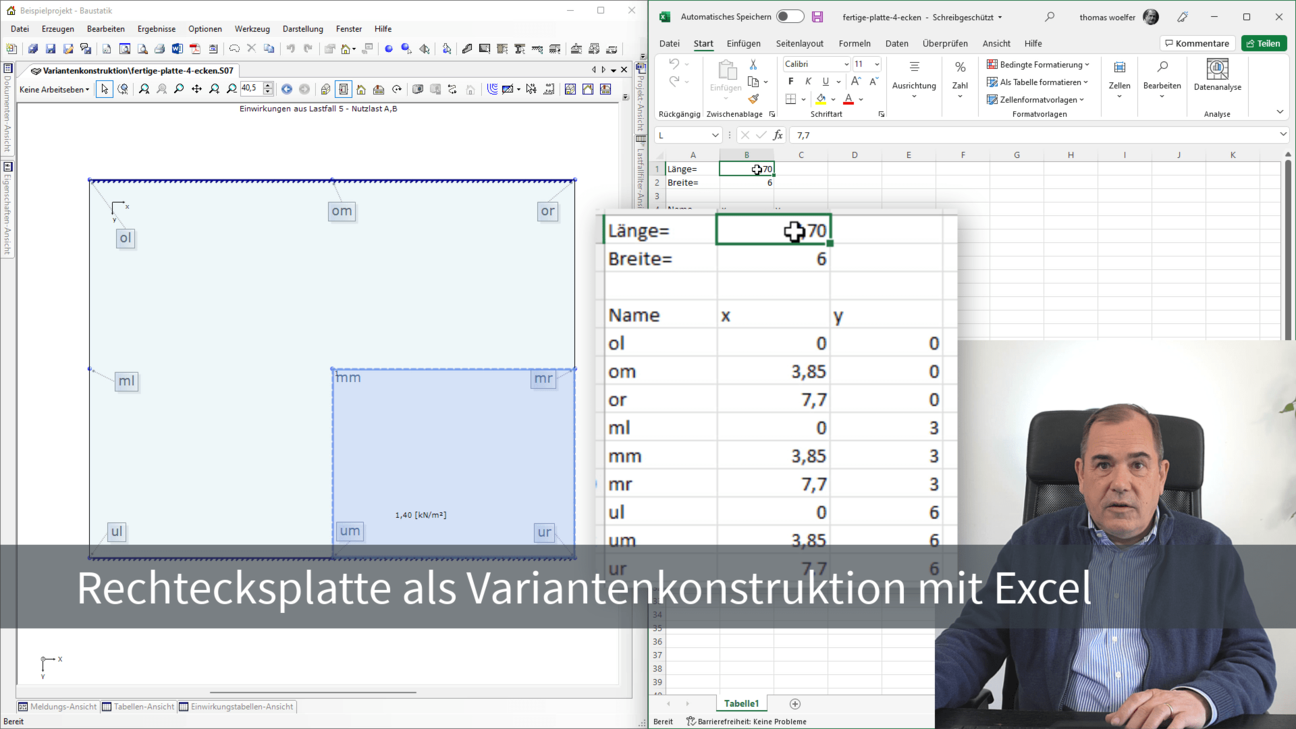Click the pan (move) view tool

point(196,89)
